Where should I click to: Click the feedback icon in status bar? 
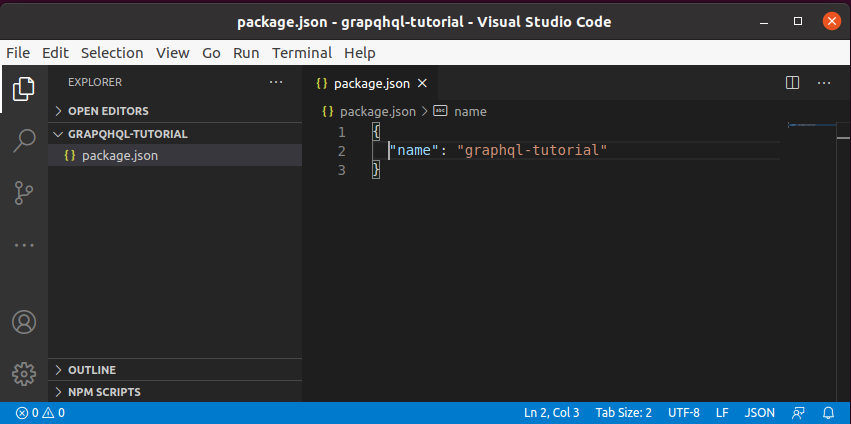[x=798, y=413]
